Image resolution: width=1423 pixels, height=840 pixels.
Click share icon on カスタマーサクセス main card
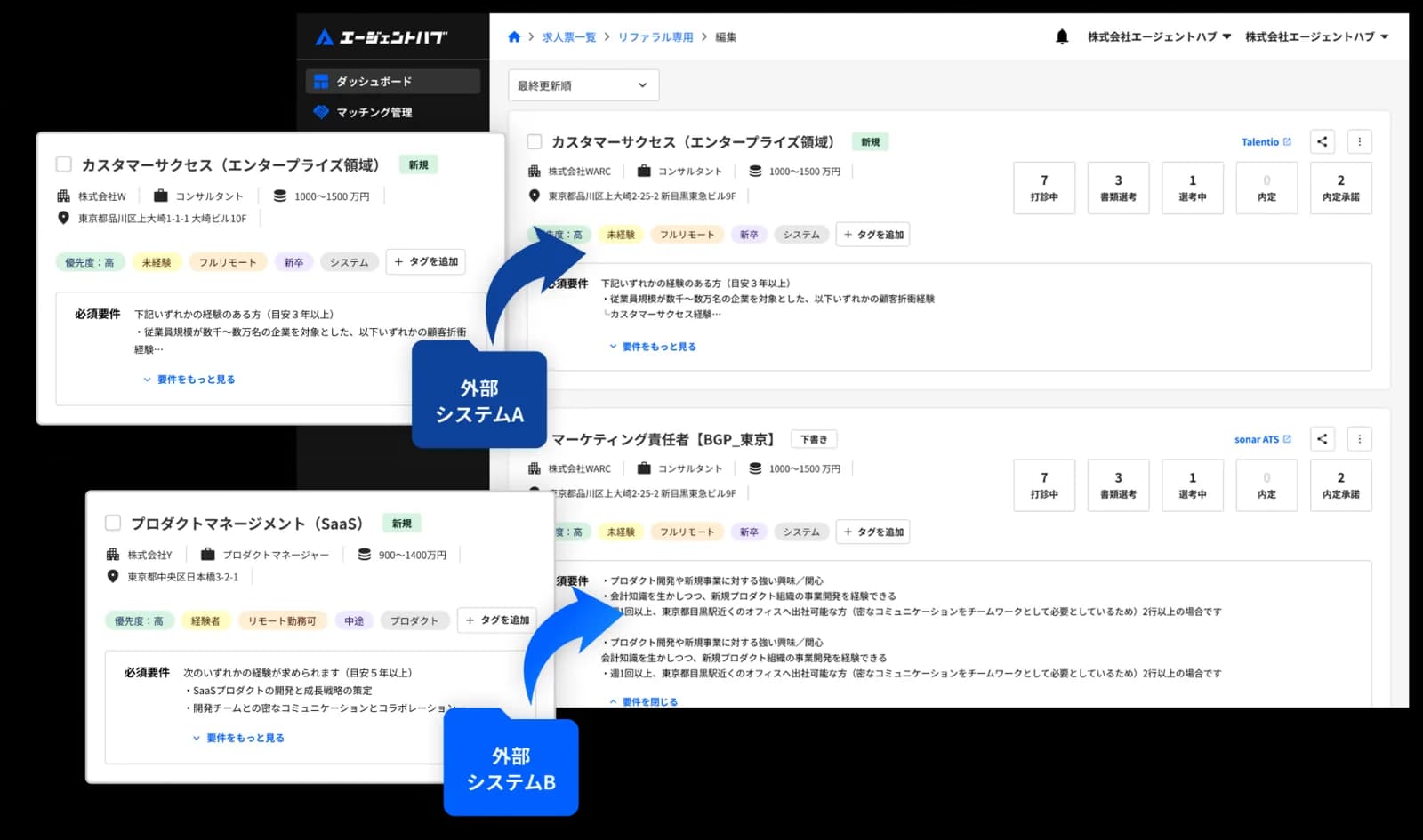[x=1323, y=141]
